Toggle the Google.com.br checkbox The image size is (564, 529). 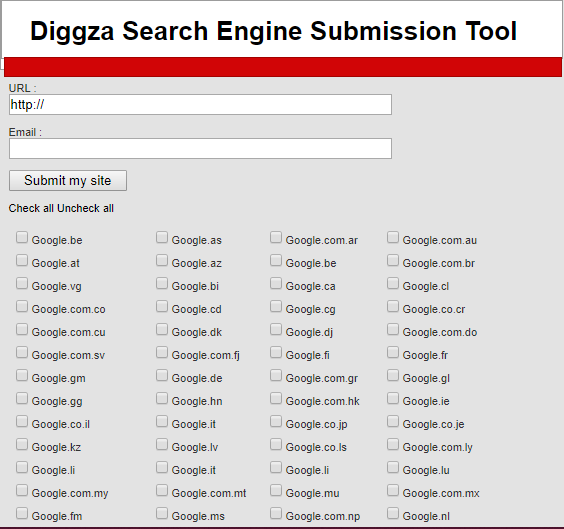[x=393, y=260]
